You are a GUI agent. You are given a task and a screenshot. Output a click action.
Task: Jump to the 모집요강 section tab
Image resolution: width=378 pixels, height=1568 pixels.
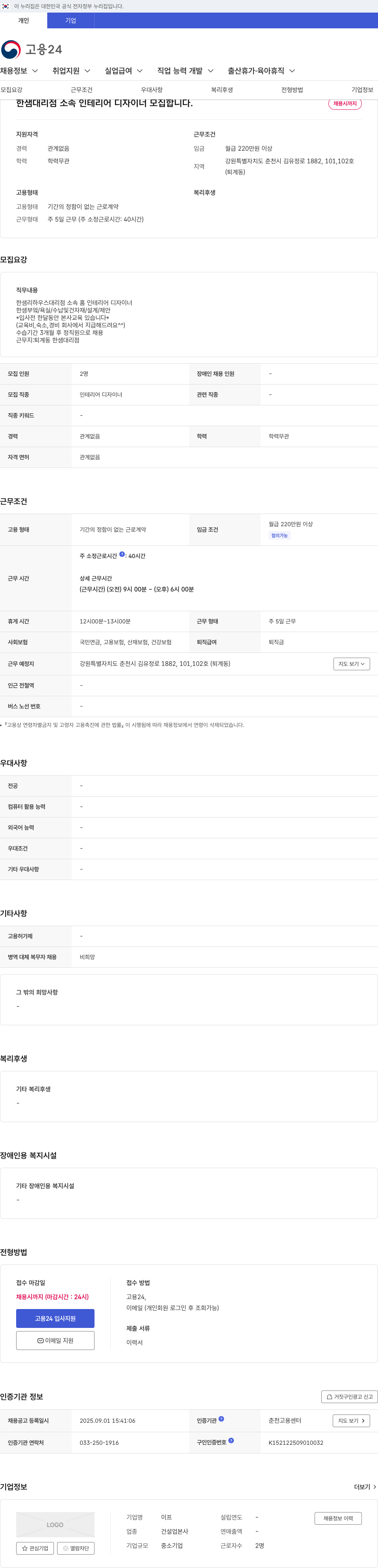point(11,90)
